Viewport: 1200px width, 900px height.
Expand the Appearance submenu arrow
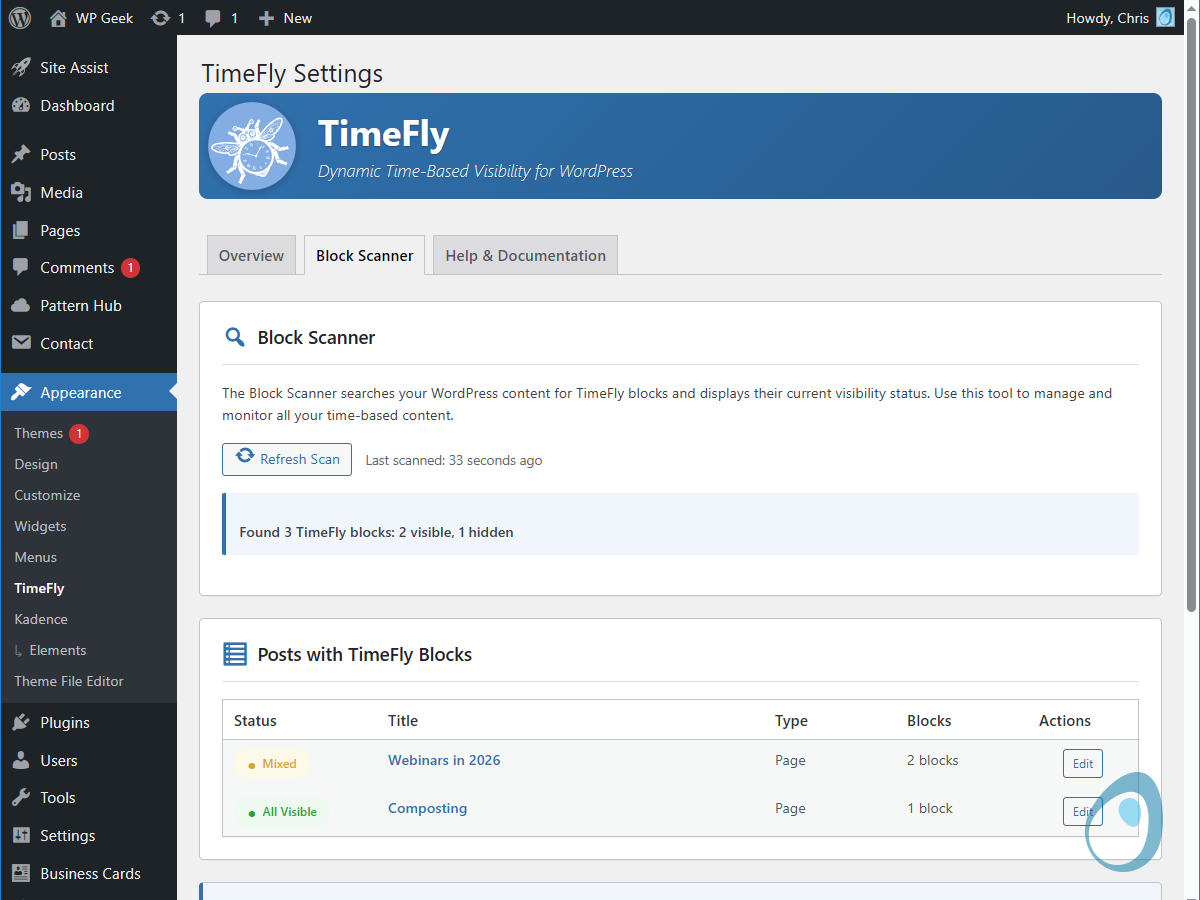click(x=171, y=392)
